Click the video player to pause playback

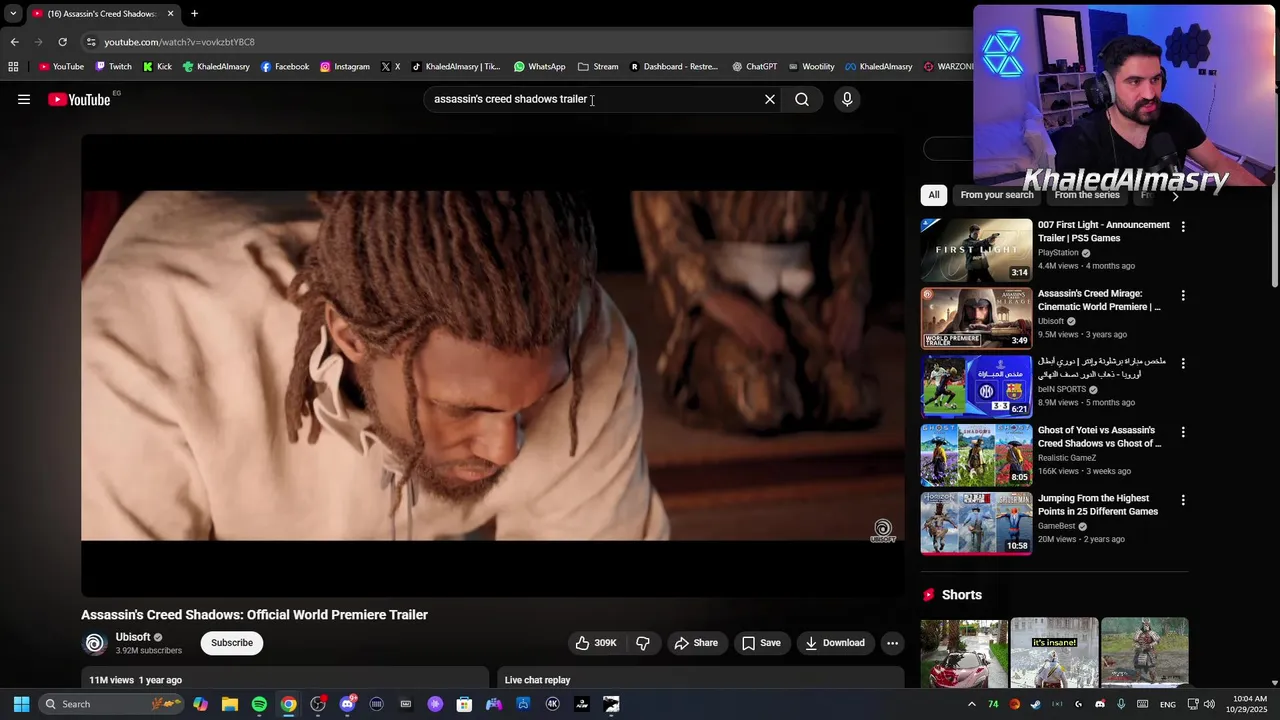pyautogui.click(x=492, y=365)
